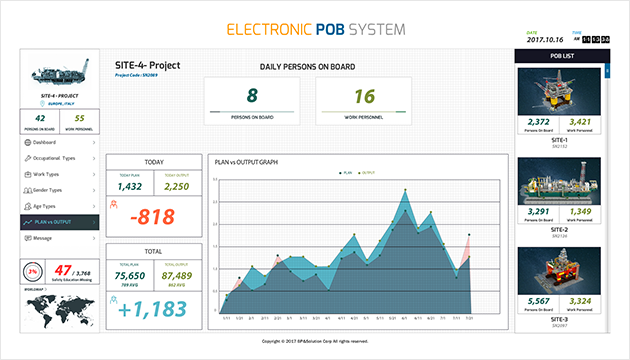Open the SITE-2 link label
The height and width of the screenshot is (360, 630).
pos(559,230)
